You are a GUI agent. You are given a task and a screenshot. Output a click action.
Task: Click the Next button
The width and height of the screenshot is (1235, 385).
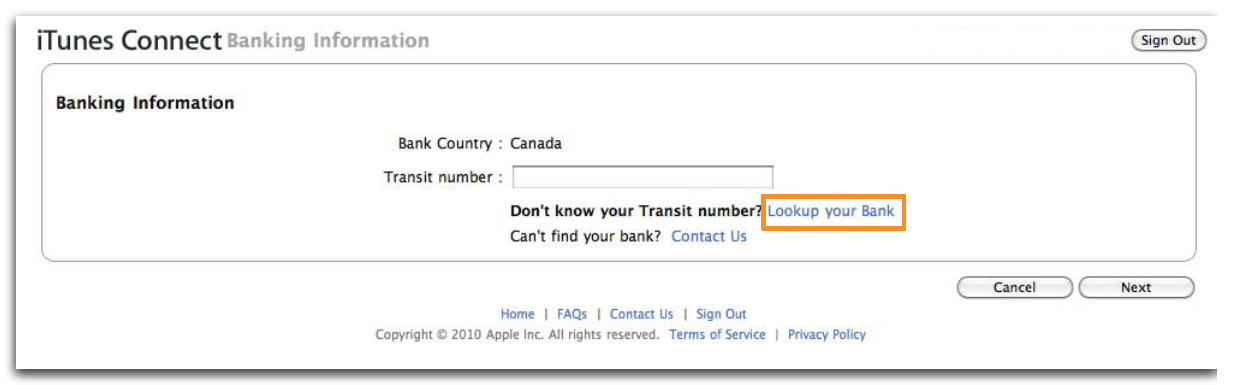tap(1136, 287)
